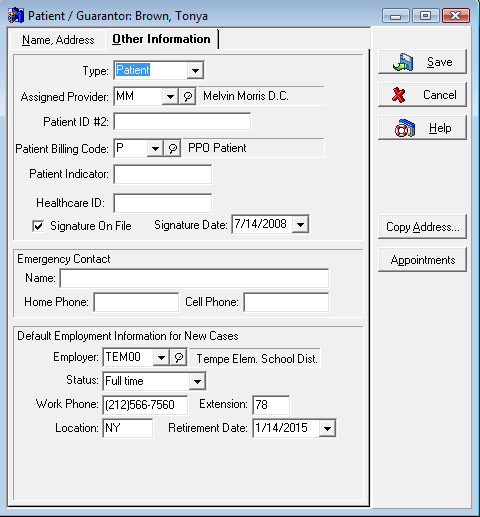The width and height of the screenshot is (480, 517).
Task: Click the Emergency Contact Name field
Action: [194, 278]
